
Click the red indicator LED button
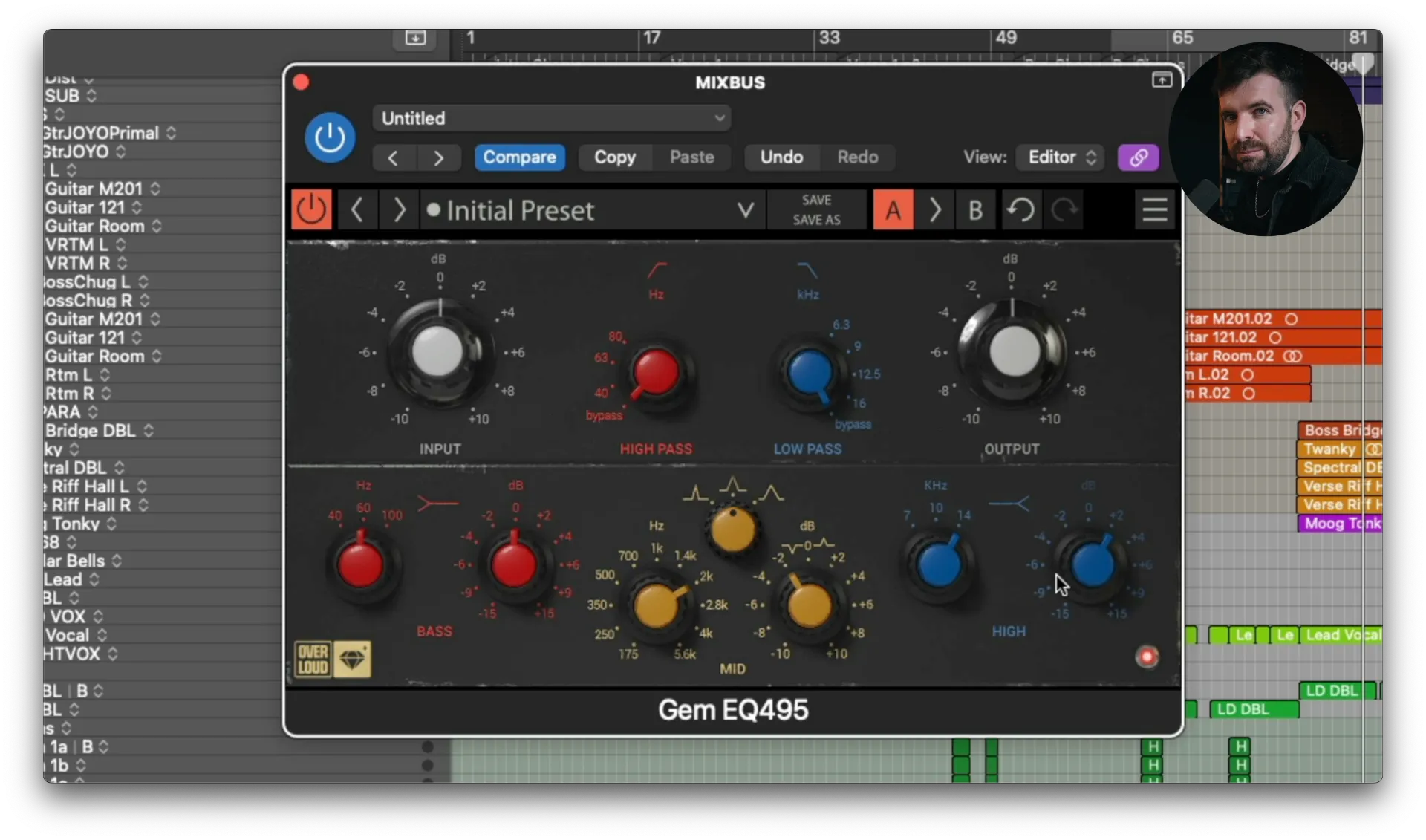tap(1147, 657)
